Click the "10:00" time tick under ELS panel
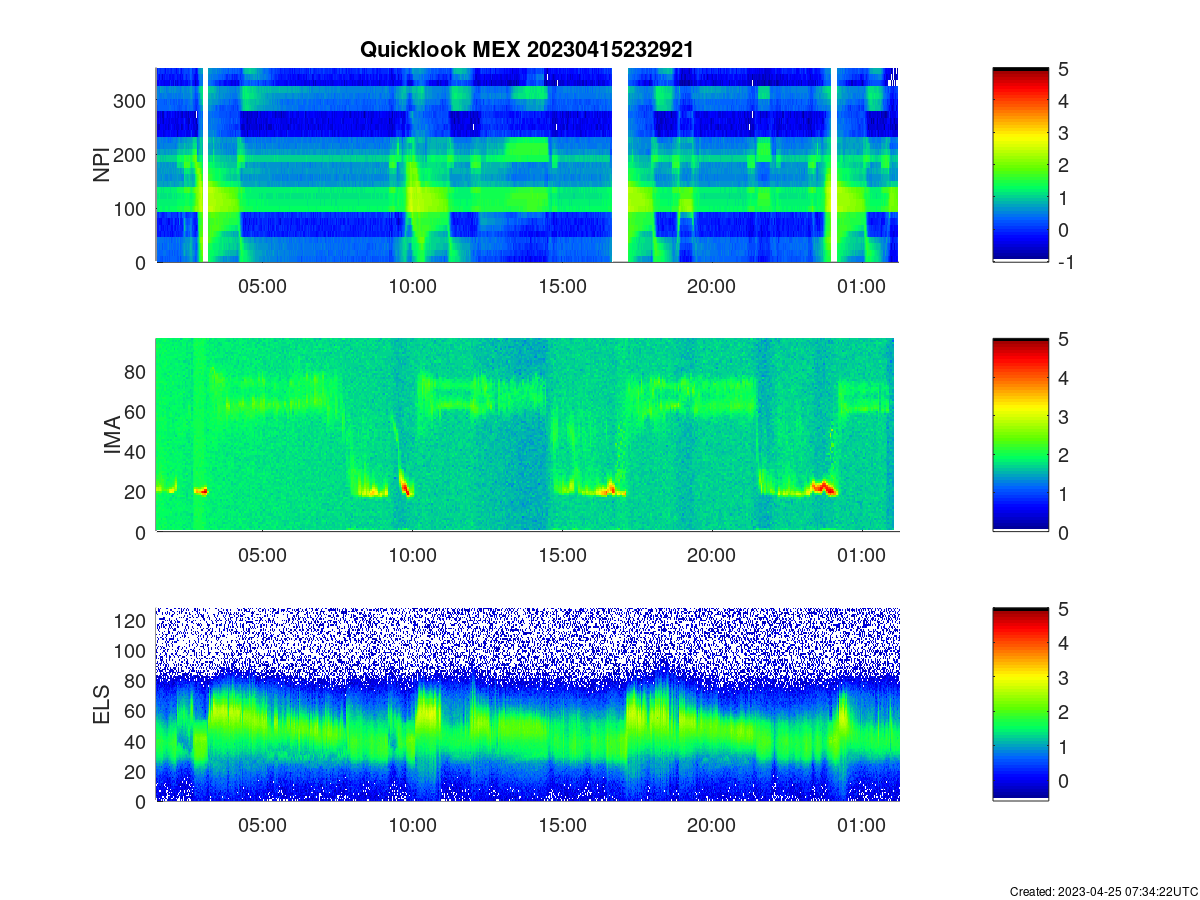This screenshot has height=900, width=1200. click(412, 826)
